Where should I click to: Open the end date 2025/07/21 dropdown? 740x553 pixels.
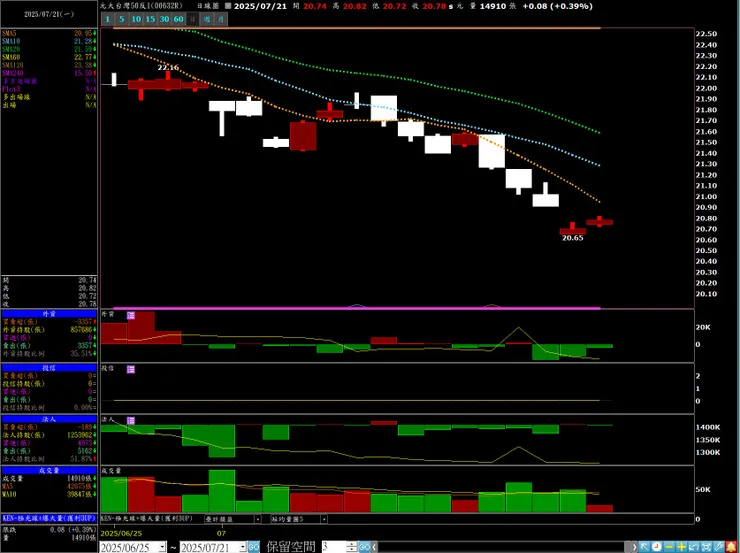(243, 547)
